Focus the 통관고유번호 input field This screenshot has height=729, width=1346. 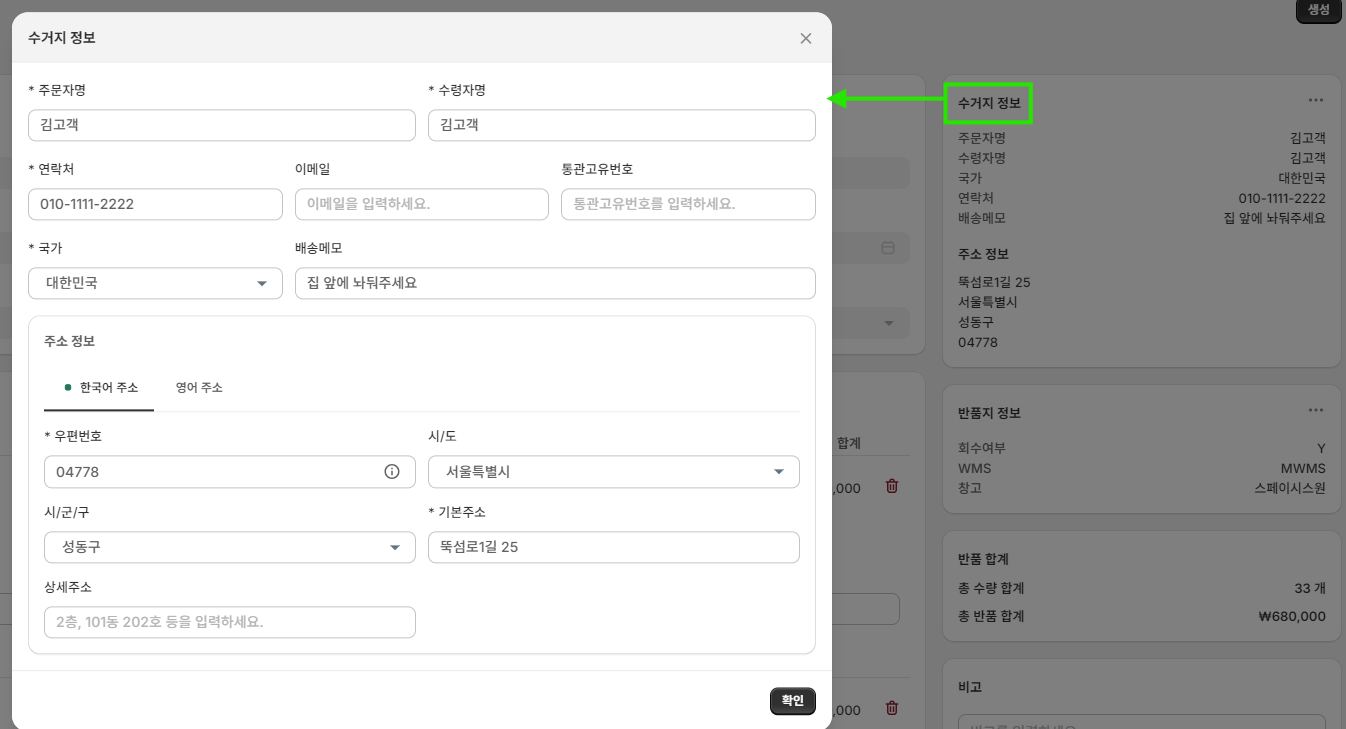pos(688,204)
